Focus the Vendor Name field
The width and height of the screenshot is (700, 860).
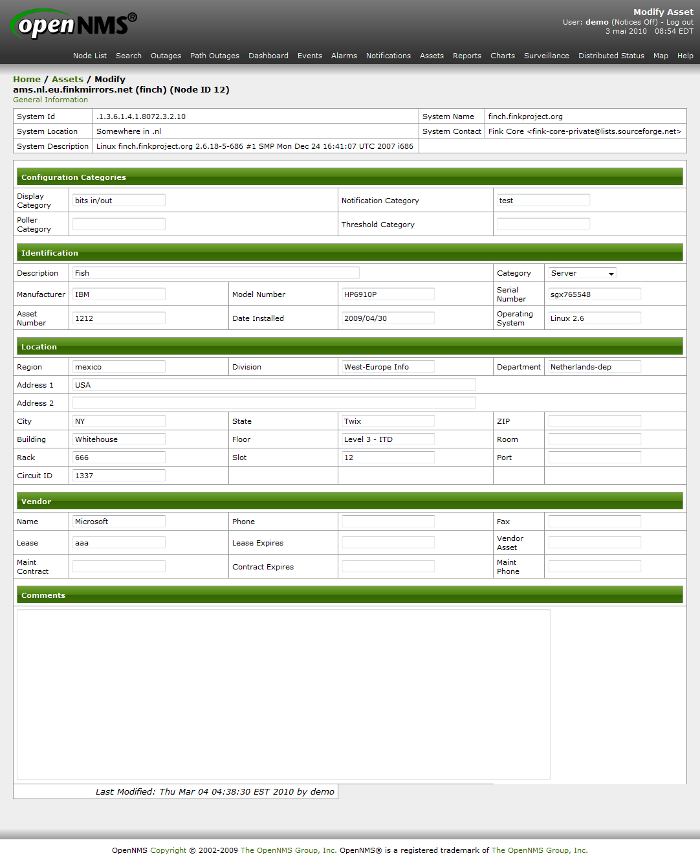pos(118,522)
